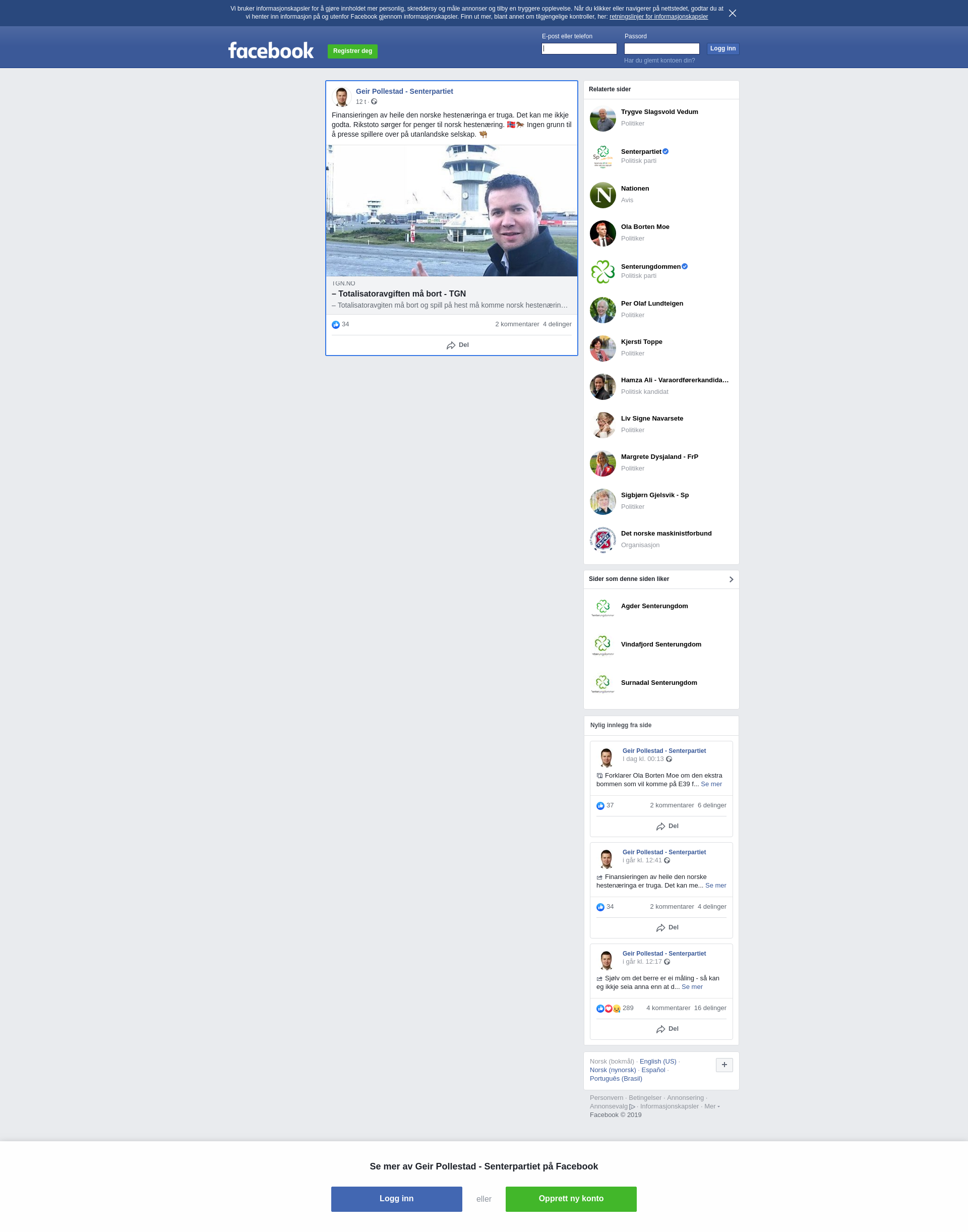This screenshot has height=1232, width=968.
Task: Click main post author profile picture
Action: [x=341, y=97]
